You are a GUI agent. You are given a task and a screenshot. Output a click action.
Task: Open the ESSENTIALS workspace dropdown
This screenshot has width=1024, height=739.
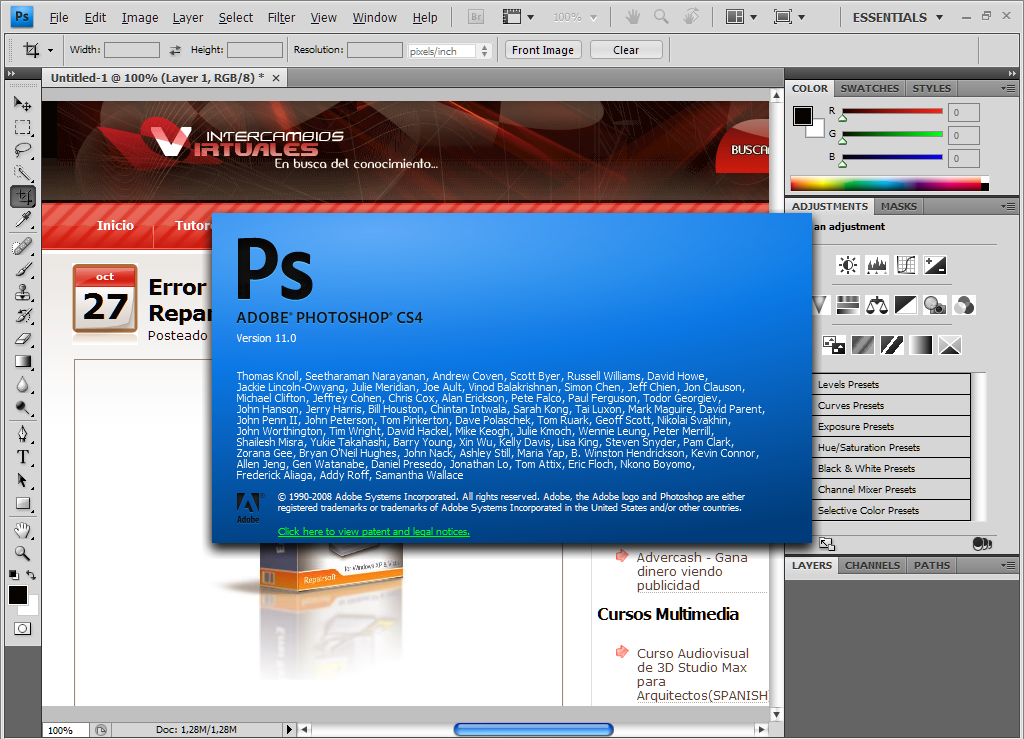897,18
